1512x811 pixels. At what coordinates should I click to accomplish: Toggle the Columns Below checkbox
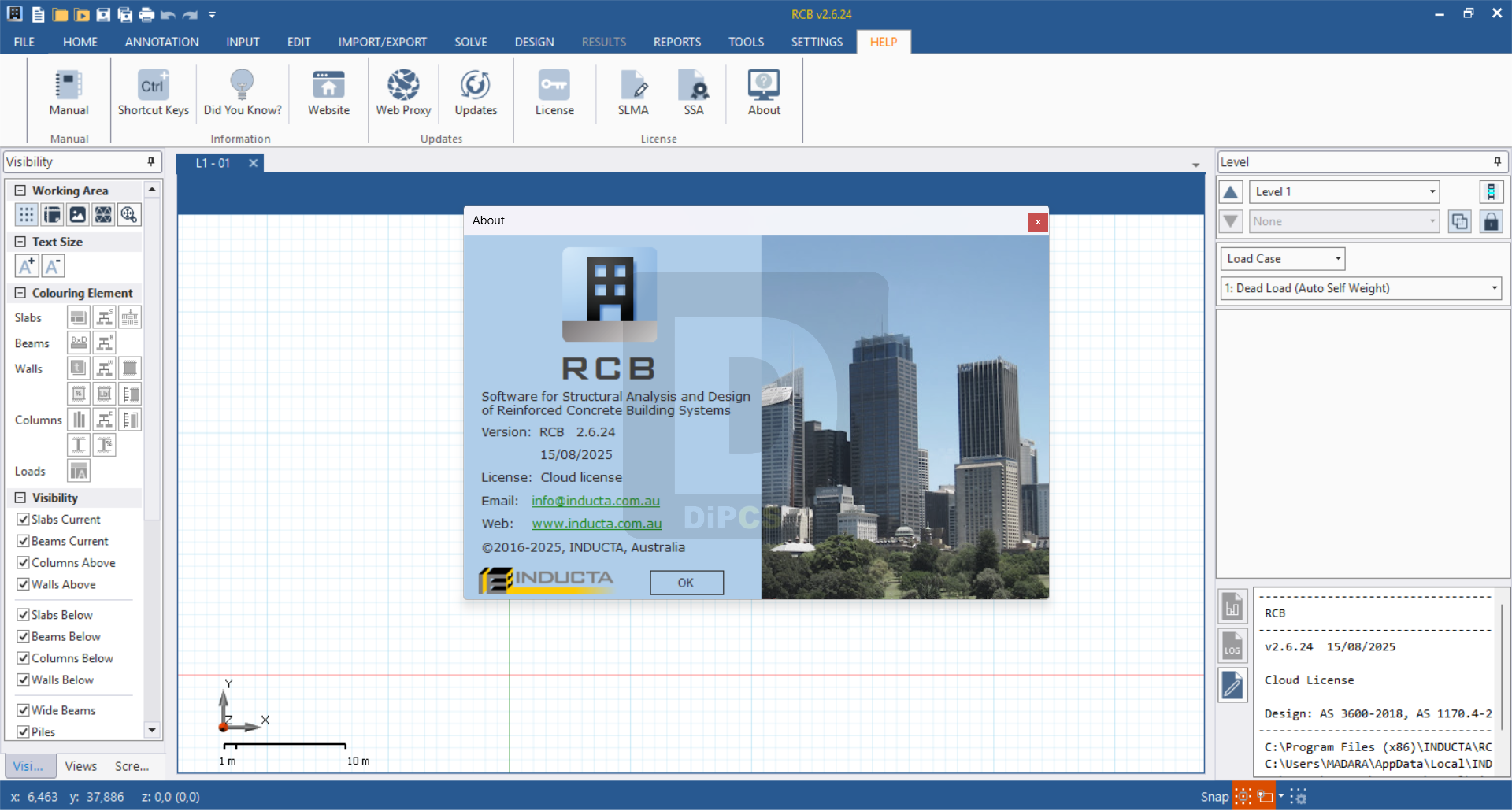pos(23,658)
